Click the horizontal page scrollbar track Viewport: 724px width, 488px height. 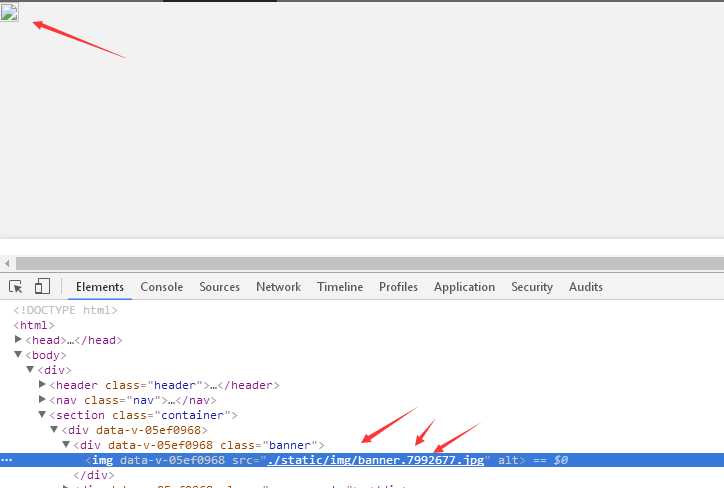pos(369,264)
